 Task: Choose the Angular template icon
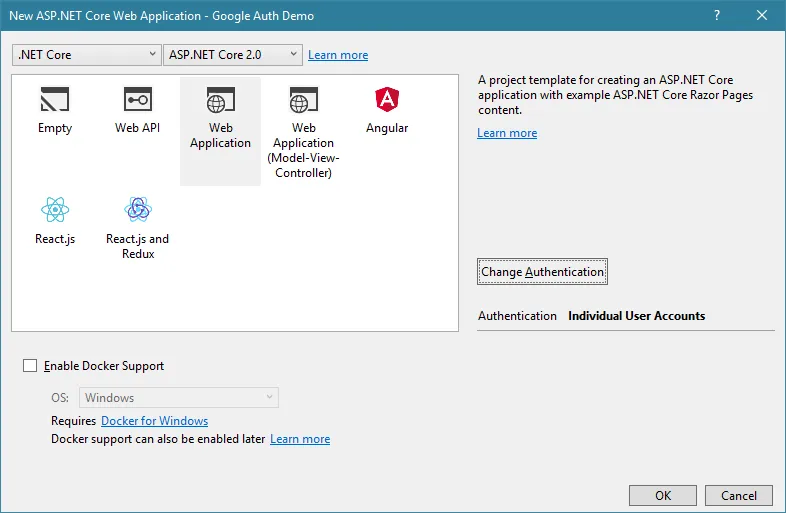(387, 99)
